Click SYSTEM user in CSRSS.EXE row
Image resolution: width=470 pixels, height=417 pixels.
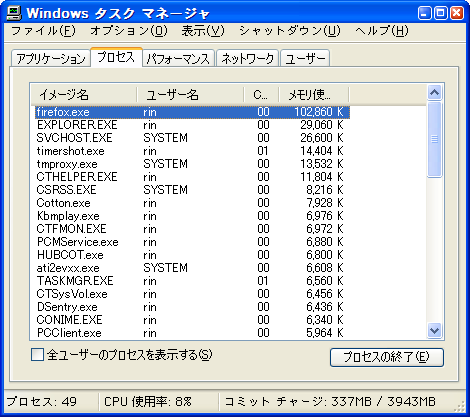tap(166, 190)
